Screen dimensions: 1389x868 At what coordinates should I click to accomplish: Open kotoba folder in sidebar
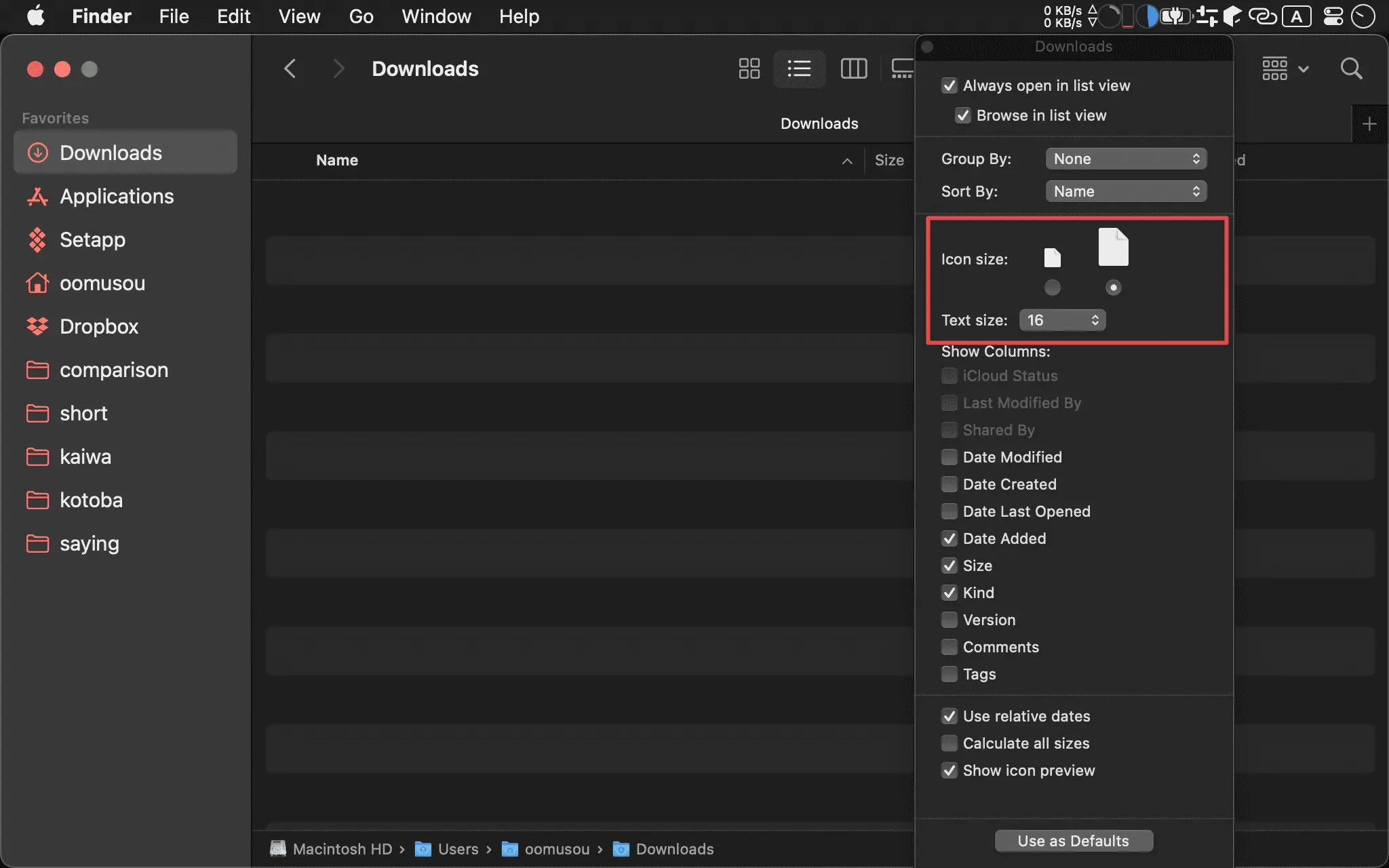coord(125,500)
